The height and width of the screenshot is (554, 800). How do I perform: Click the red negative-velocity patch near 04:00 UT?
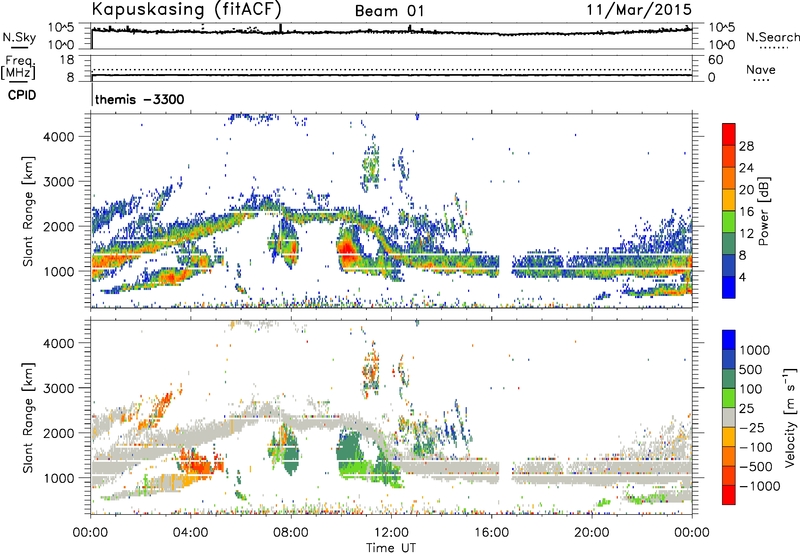tap(200, 465)
